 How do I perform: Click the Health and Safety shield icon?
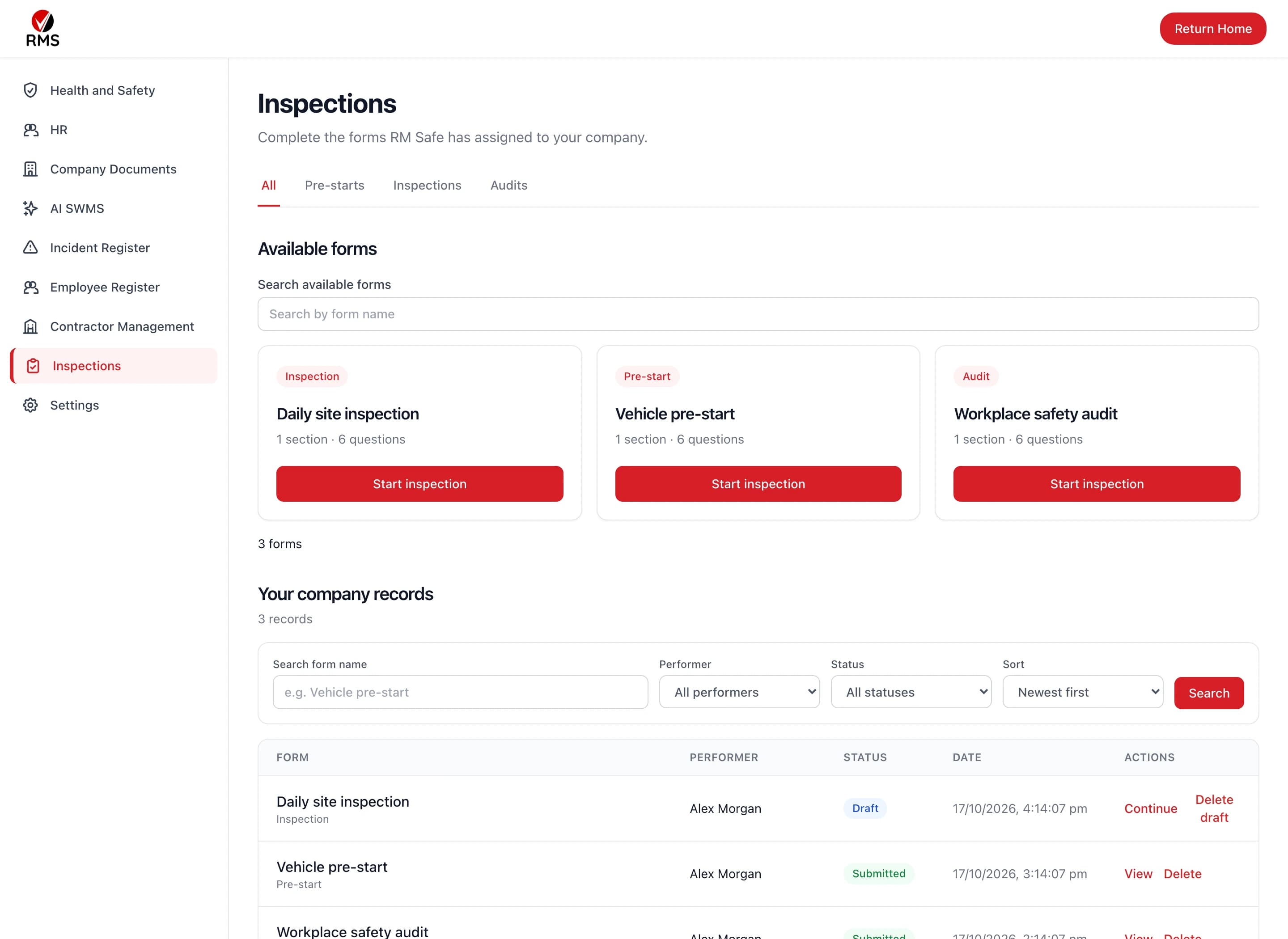pyautogui.click(x=31, y=90)
